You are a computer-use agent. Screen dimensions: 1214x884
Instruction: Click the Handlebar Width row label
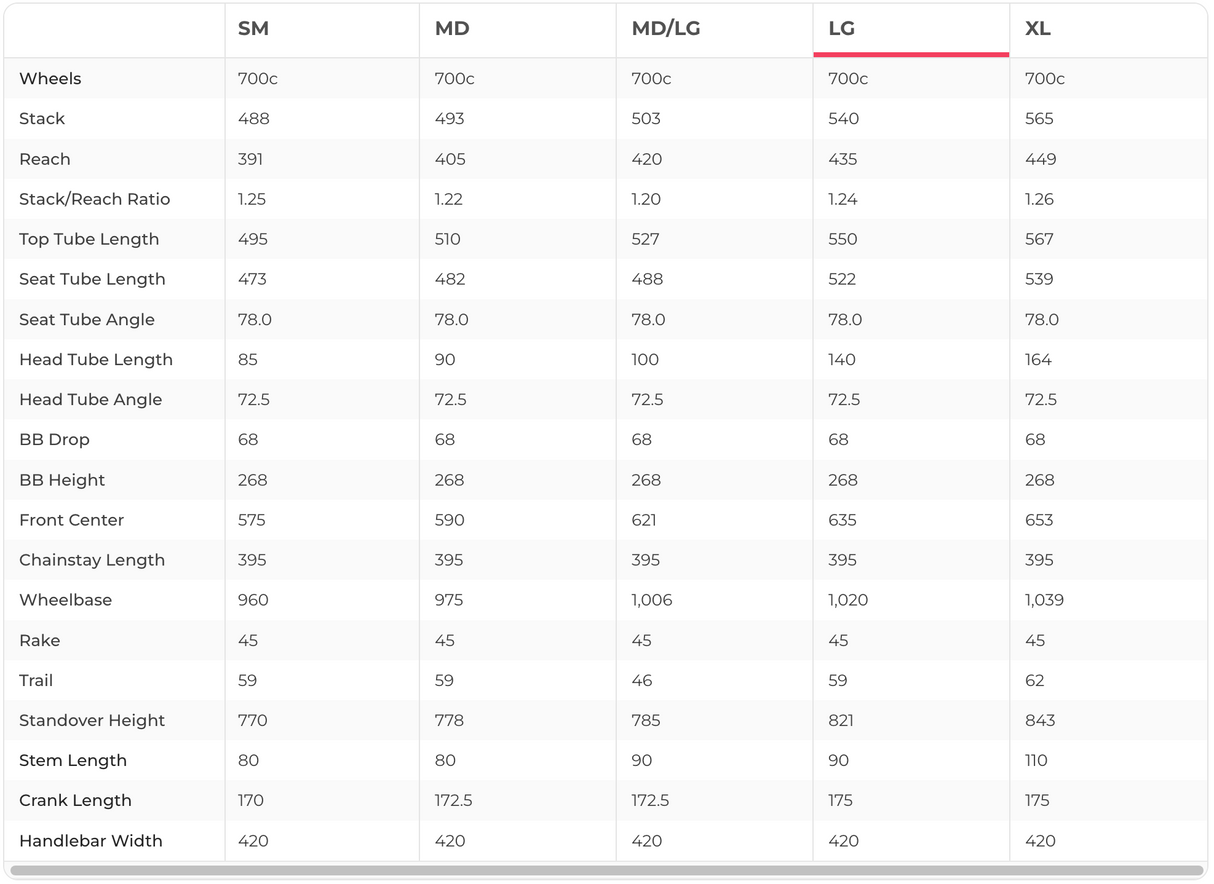click(x=90, y=841)
